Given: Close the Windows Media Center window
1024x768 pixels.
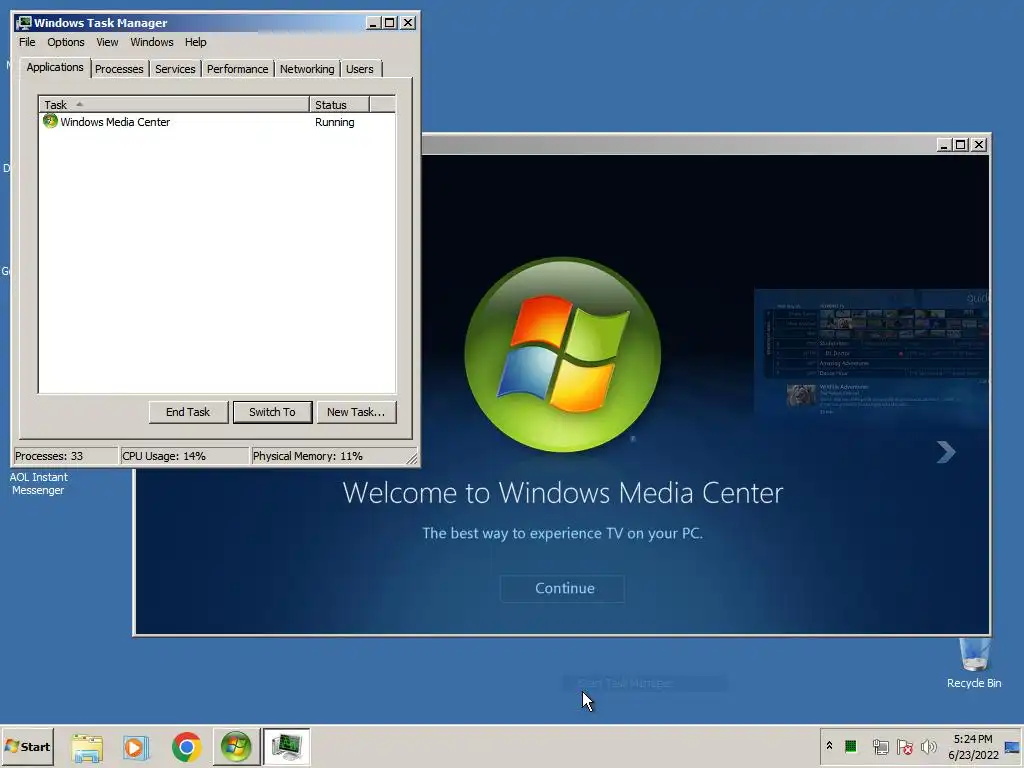Looking at the screenshot, I should click(979, 144).
